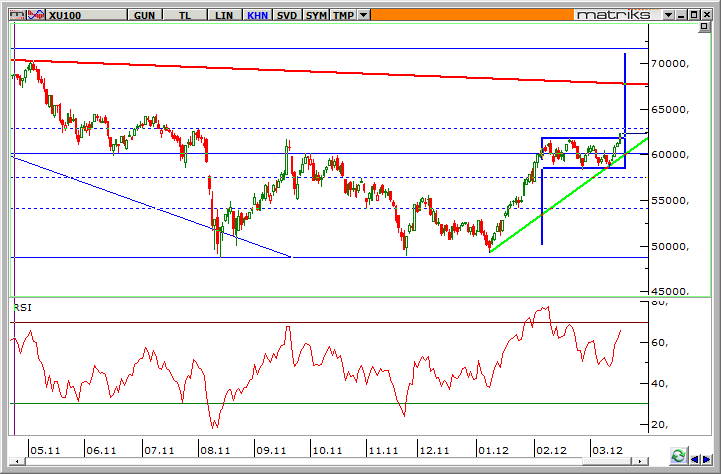721x474 pixels.
Task: Minimize the chart window
Action: tap(682, 15)
